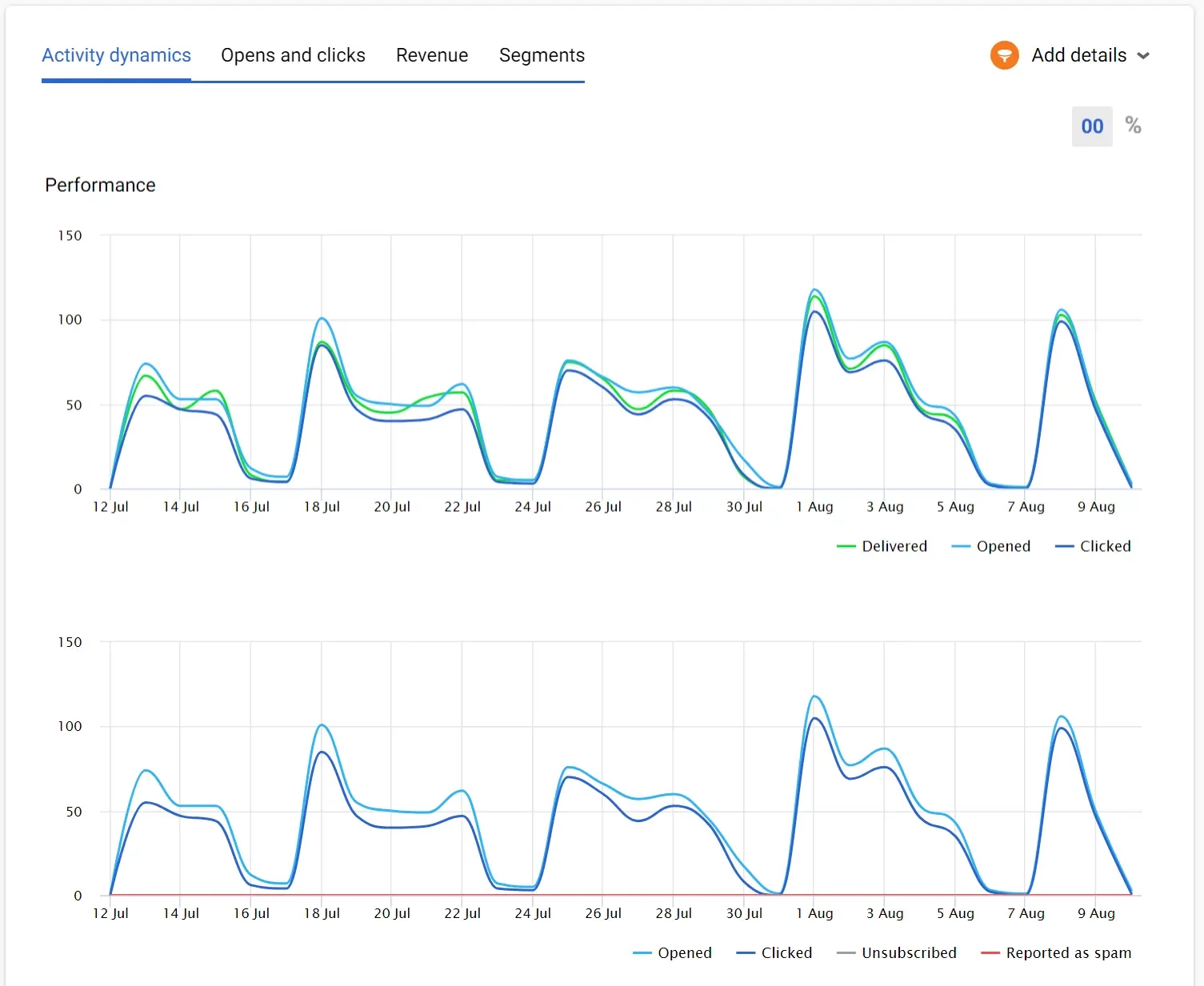Image resolution: width=1204 pixels, height=986 pixels.
Task: Toggle Unsubscribed series in bottom chart legend
Action: point(897,952)
